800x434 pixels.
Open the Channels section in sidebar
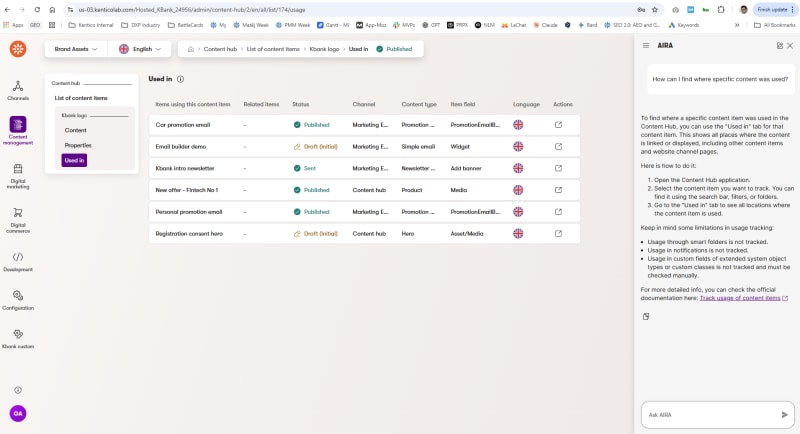pos(18,90)
